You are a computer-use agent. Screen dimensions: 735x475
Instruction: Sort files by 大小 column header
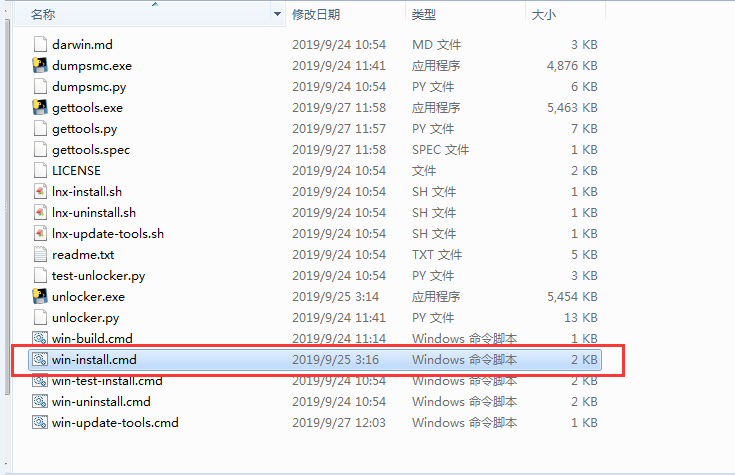543,15
